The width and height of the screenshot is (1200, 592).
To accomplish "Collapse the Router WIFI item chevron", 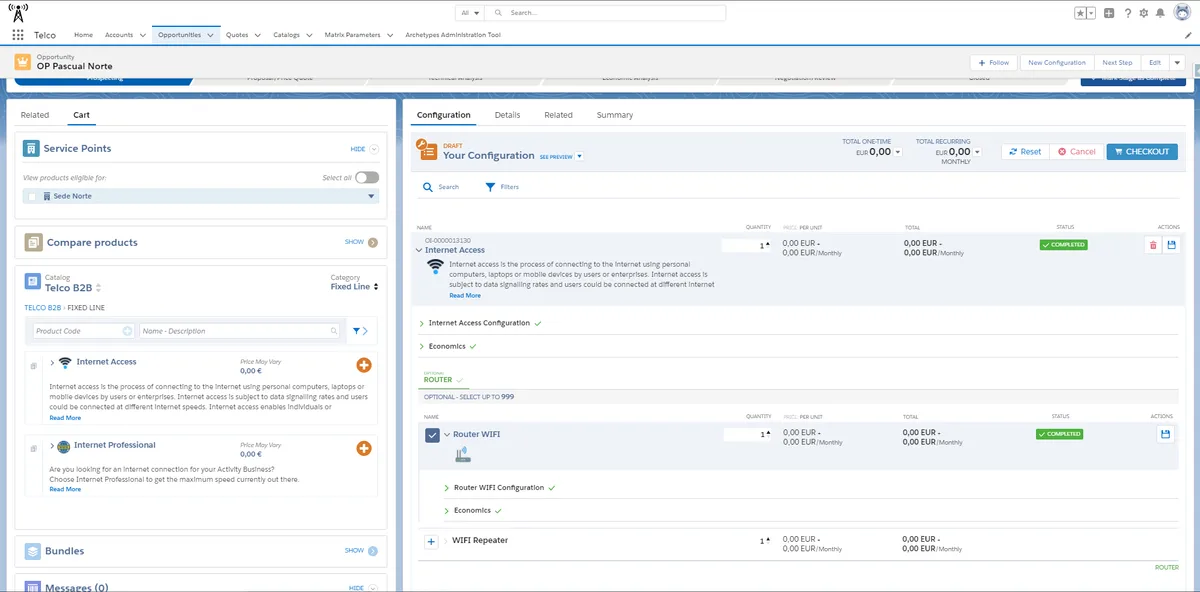I will pyautogui.click(x=447, y=435).
